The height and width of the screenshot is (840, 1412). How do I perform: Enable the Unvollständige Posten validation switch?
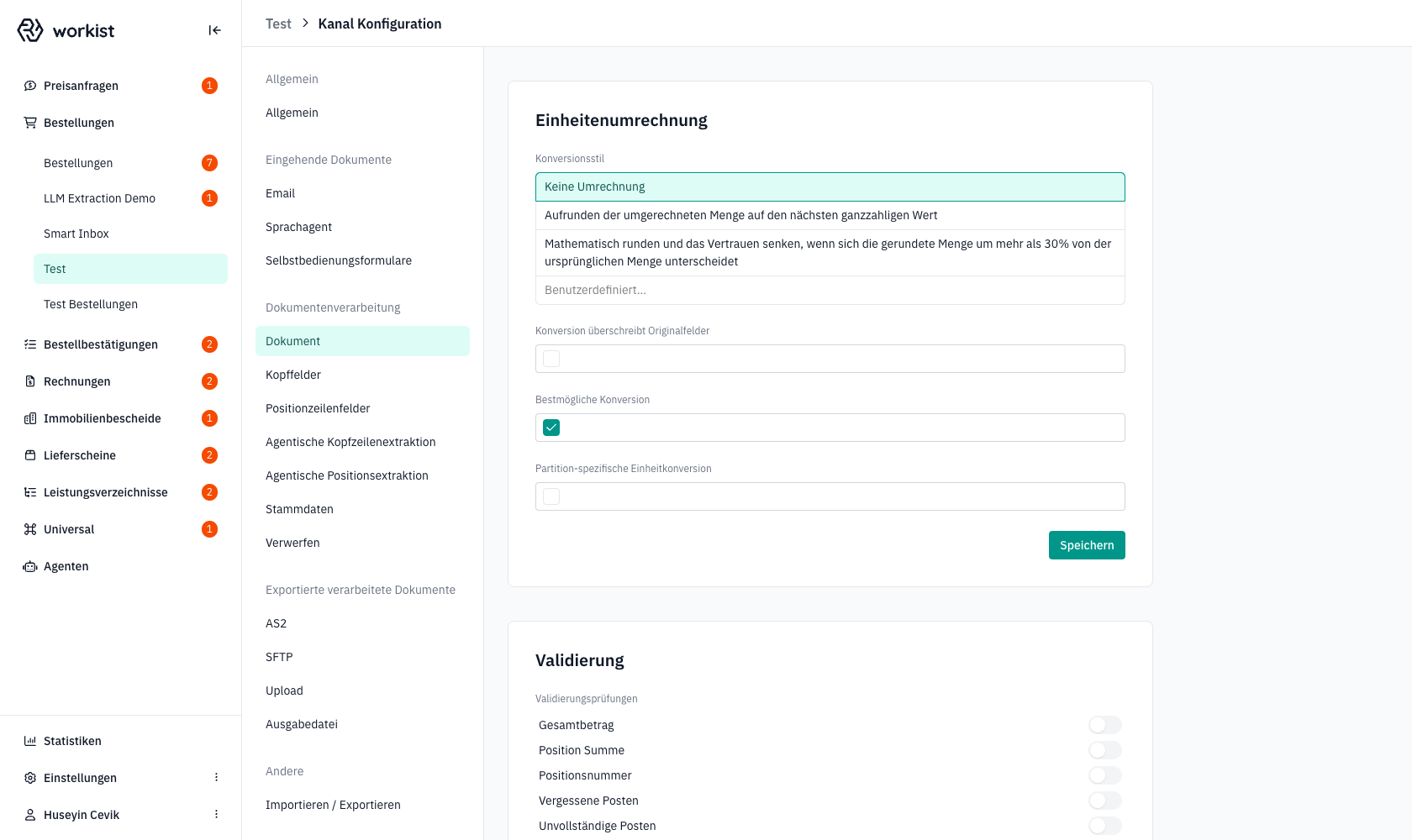[x=1104, y=826]
